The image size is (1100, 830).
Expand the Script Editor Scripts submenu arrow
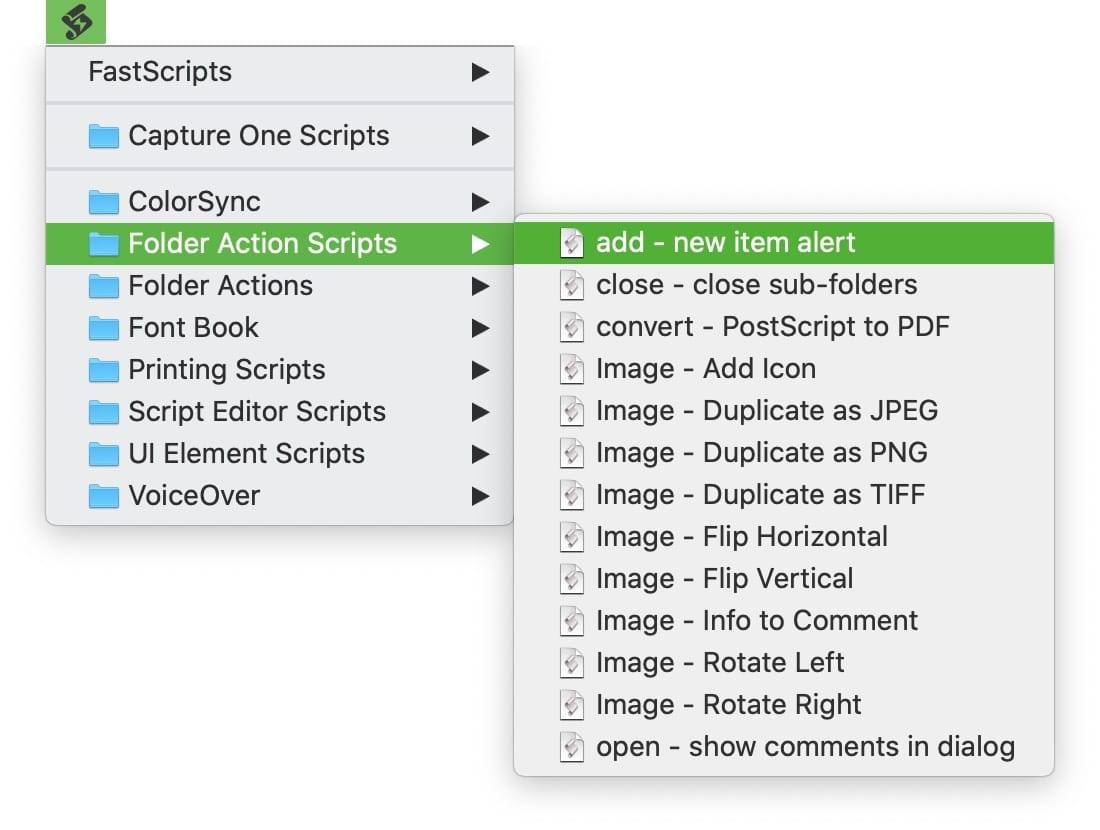[x=481, y=412]
